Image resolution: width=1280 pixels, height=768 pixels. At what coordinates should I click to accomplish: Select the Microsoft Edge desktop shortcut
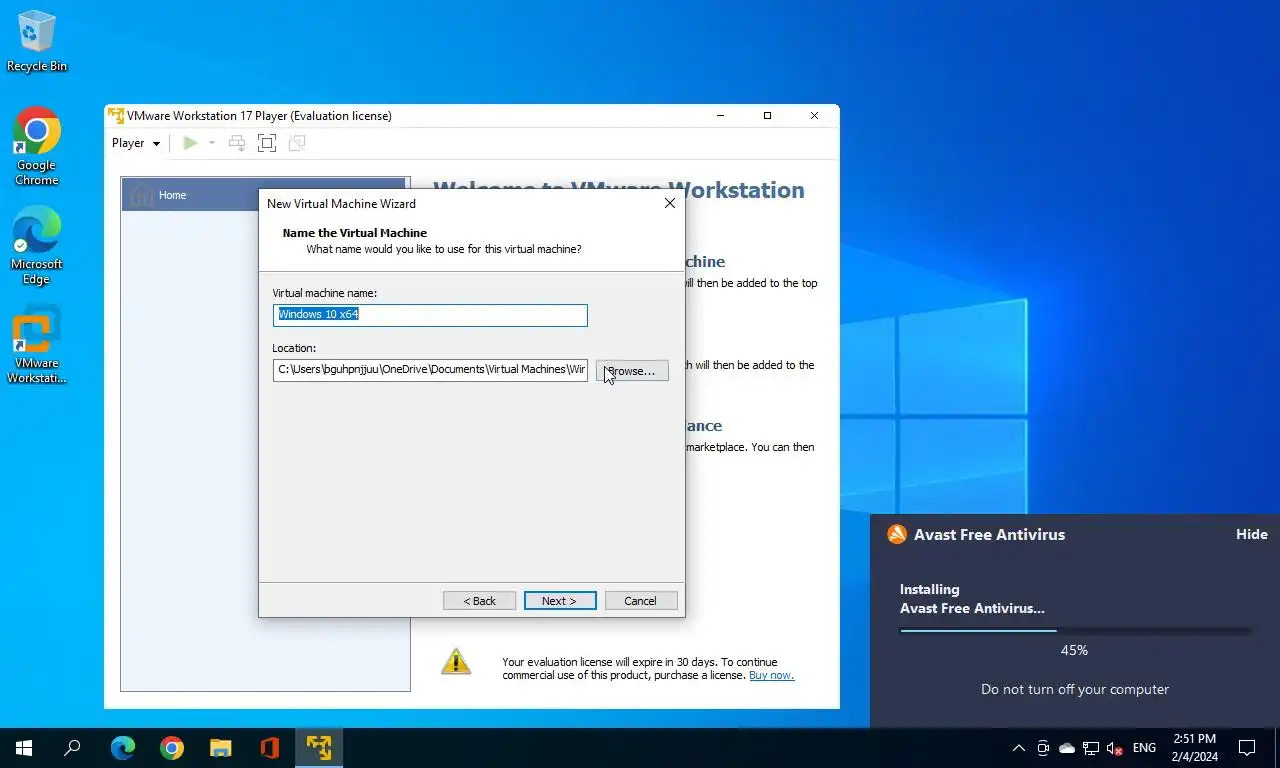37,246
